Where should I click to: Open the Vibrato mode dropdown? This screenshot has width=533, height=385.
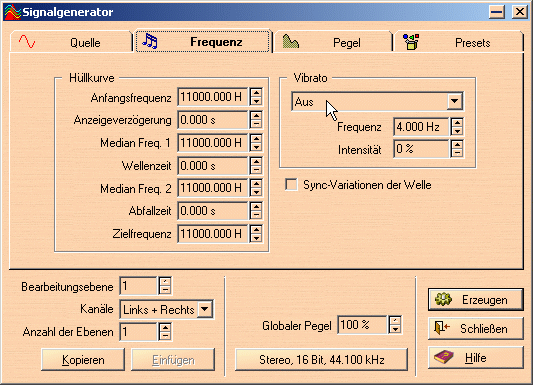click(x=454, y=101)
